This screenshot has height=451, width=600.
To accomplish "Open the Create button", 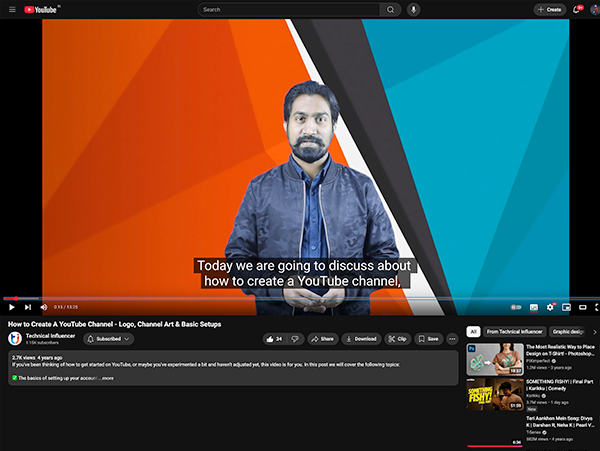I will [549, 10].
